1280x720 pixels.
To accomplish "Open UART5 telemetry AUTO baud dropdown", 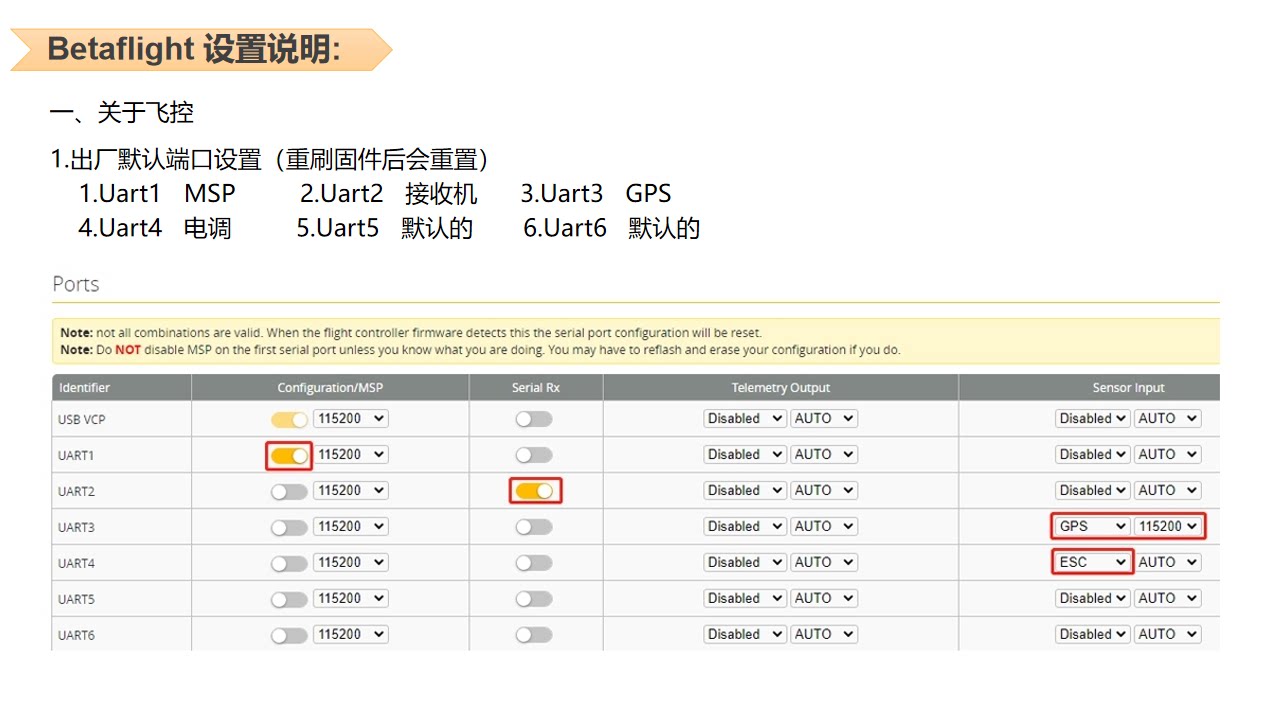I will tap(824, 599).
